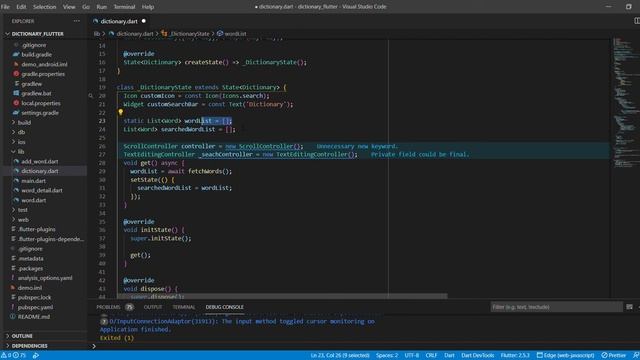Screen dimensions: 640x360
Task: Open main.dart file
Action: [x=33, y=181]
